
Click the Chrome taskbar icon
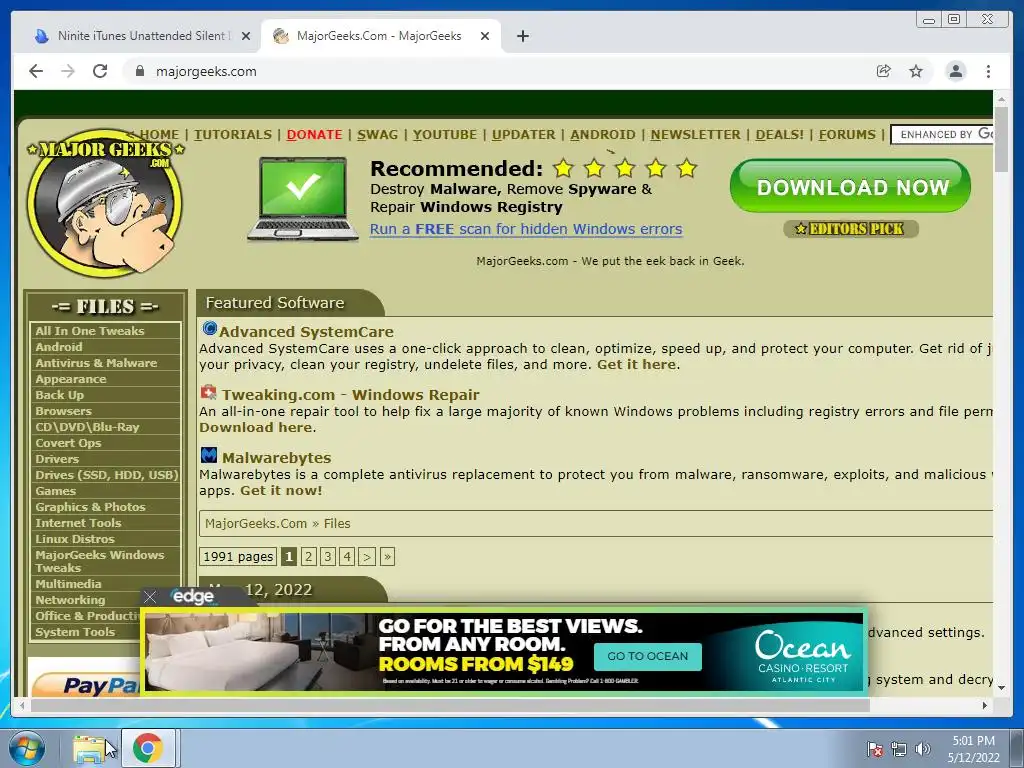[148, 748]
